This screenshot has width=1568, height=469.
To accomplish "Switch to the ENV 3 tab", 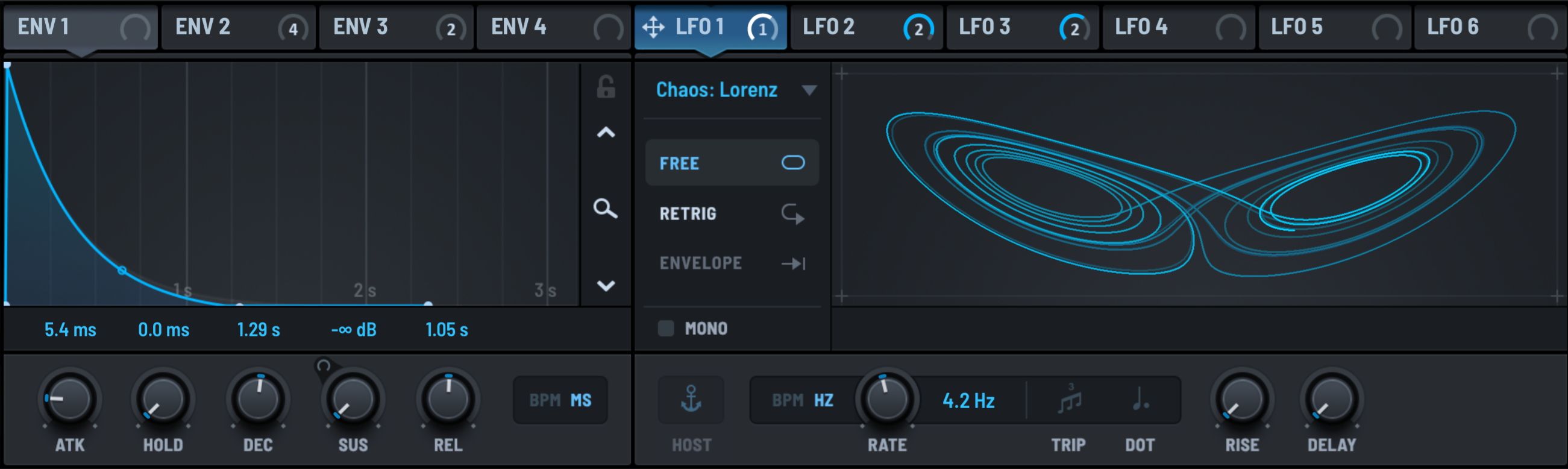I will [396, 27].
